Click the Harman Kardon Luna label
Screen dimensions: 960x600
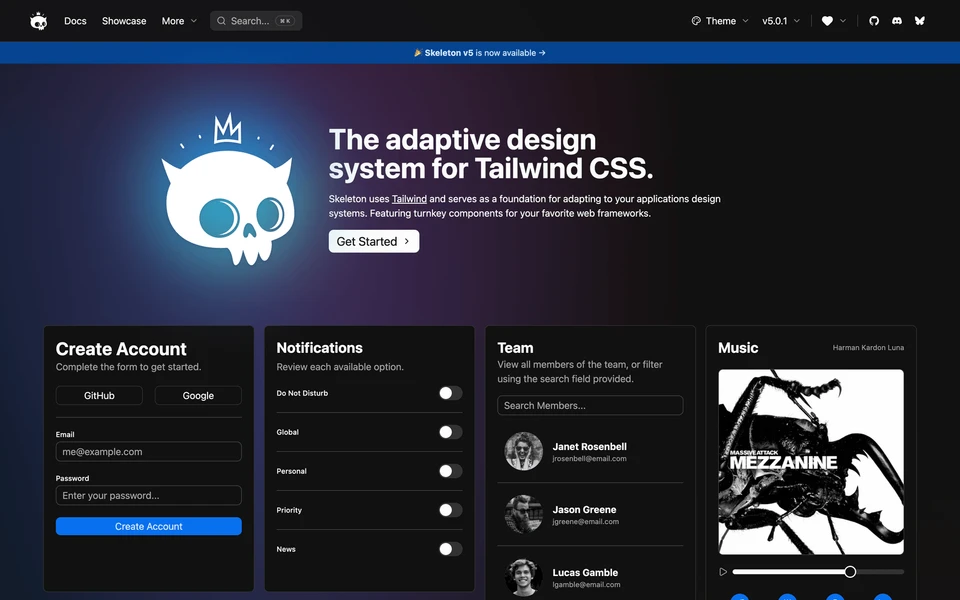coord(868,347)
